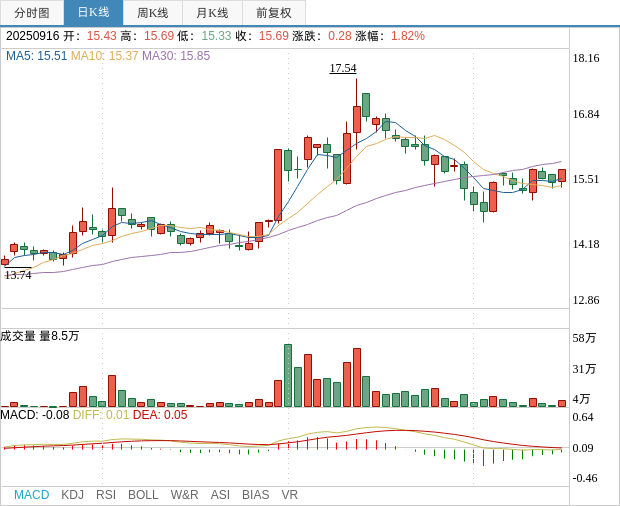Click the 17.54 high price label
This screenshot has width=620, height=506.
[343, 68]
